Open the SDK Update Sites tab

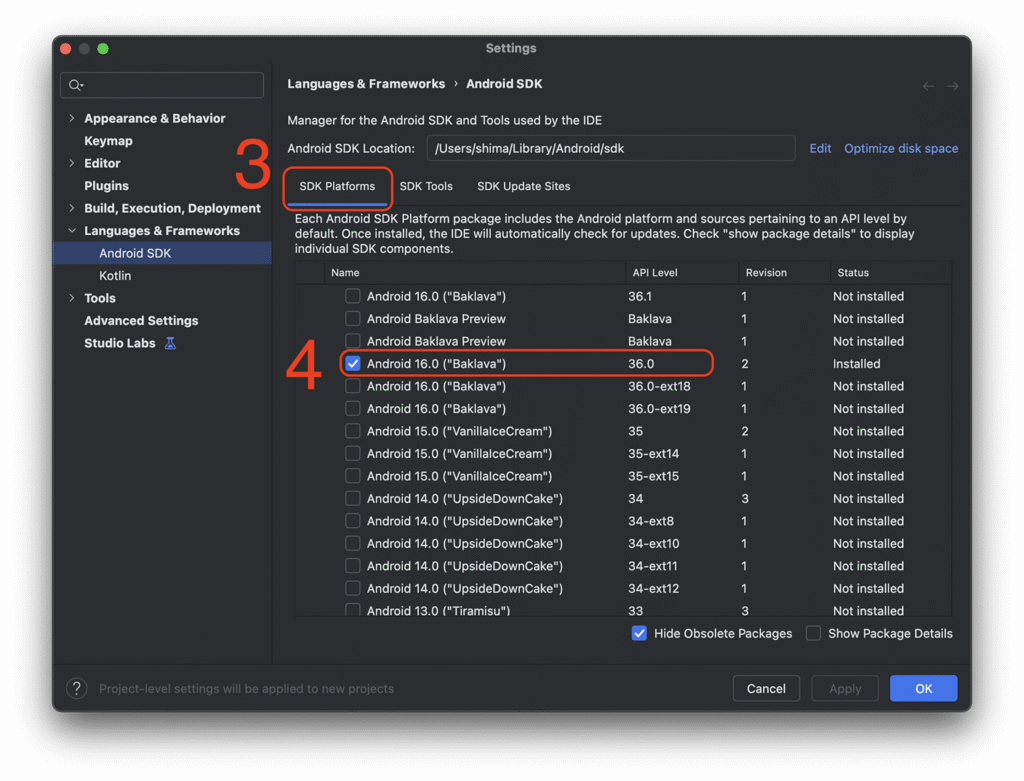pos(523,186)
